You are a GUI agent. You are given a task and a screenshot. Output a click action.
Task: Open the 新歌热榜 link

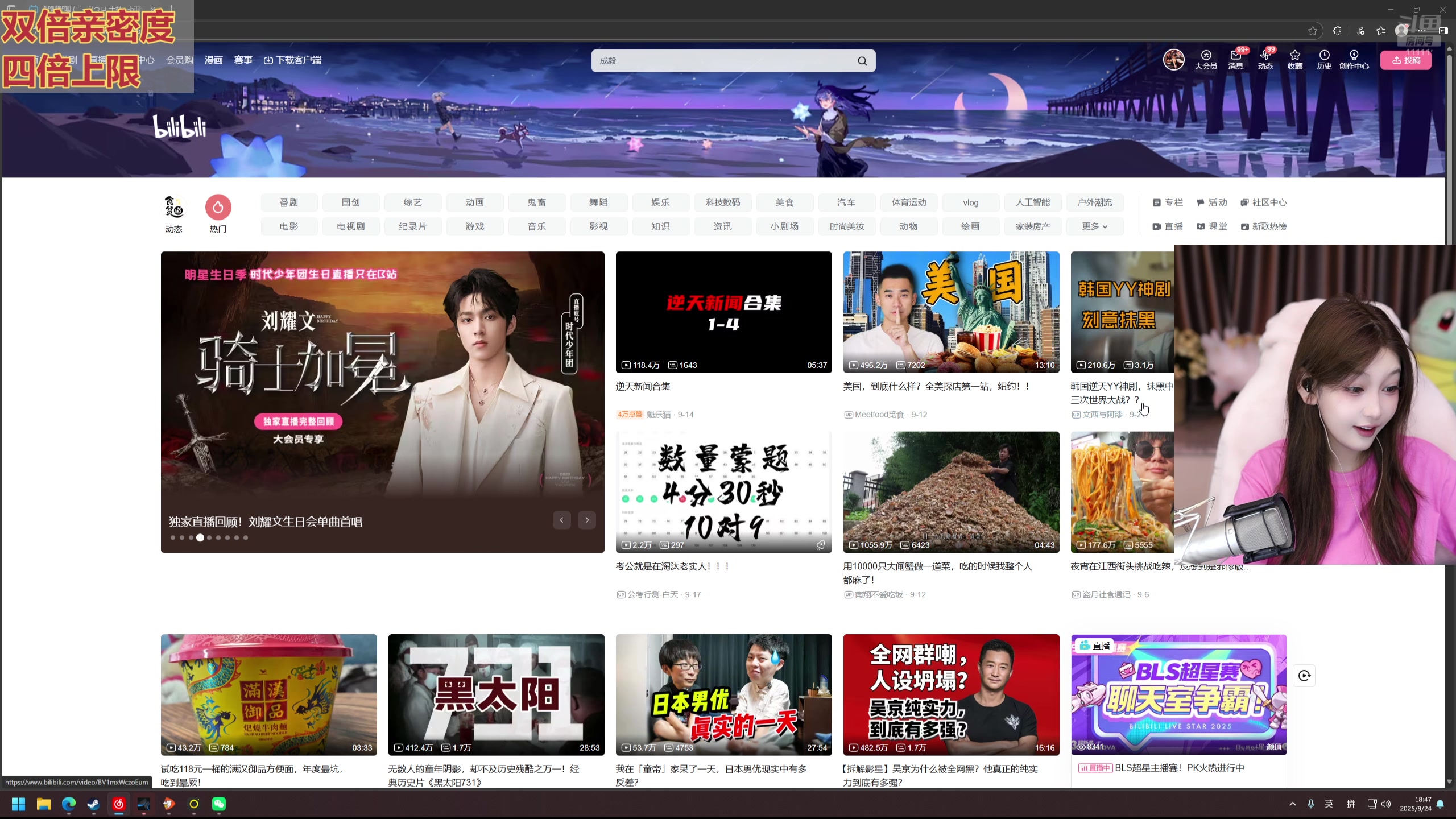(1263, 226)
